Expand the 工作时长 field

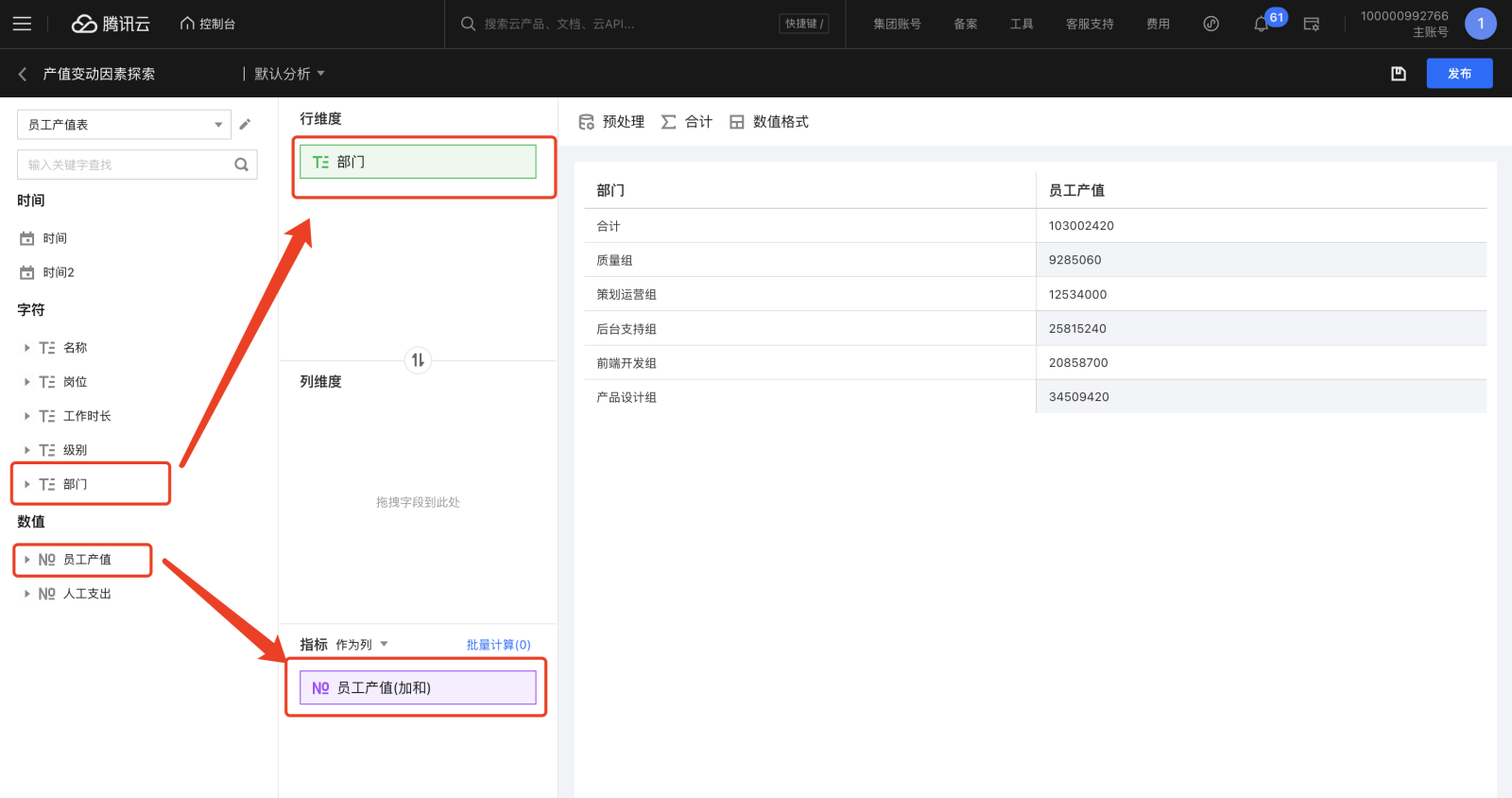26,416
